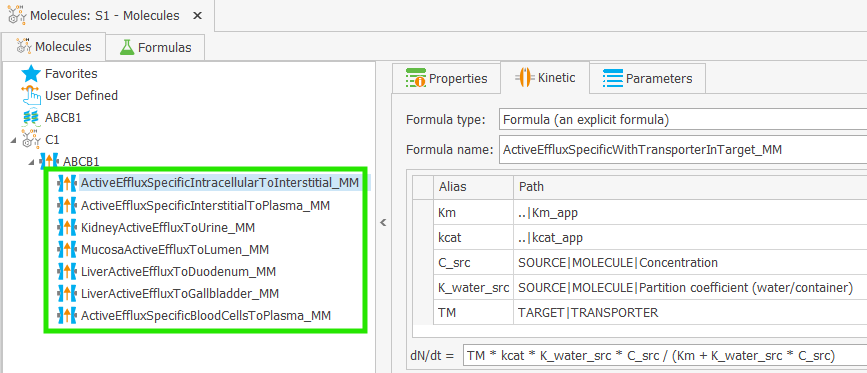Open the Parameters tab
867x373 pixels.
(x=647, y=78)
